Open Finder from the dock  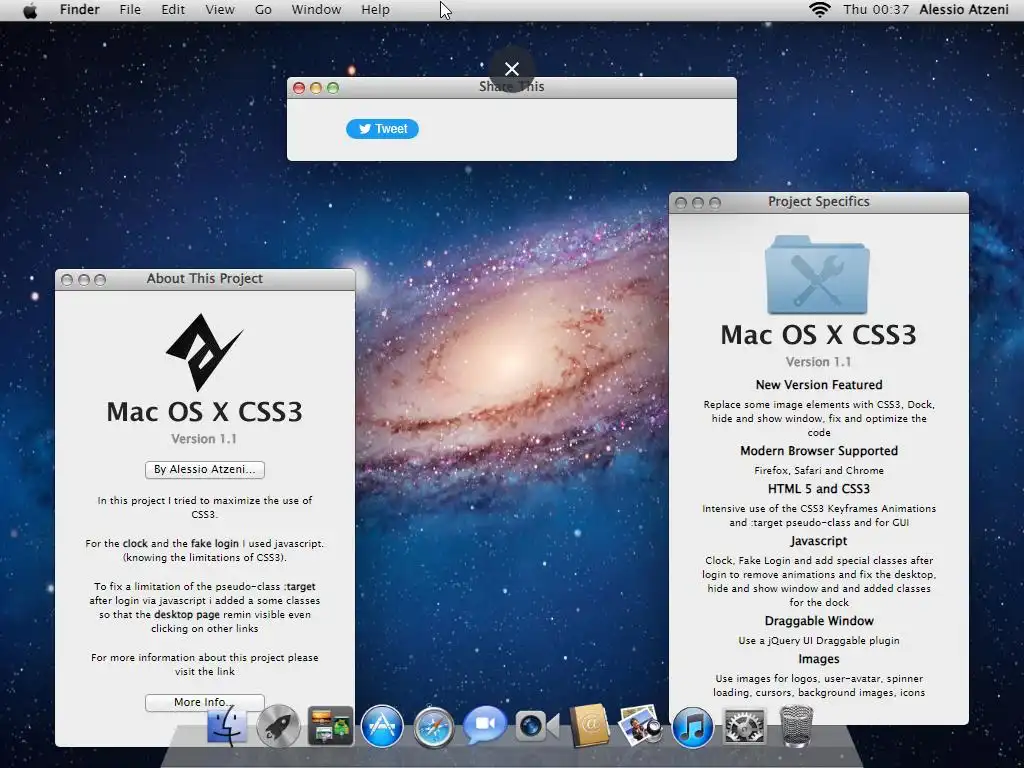pos(227,726)
